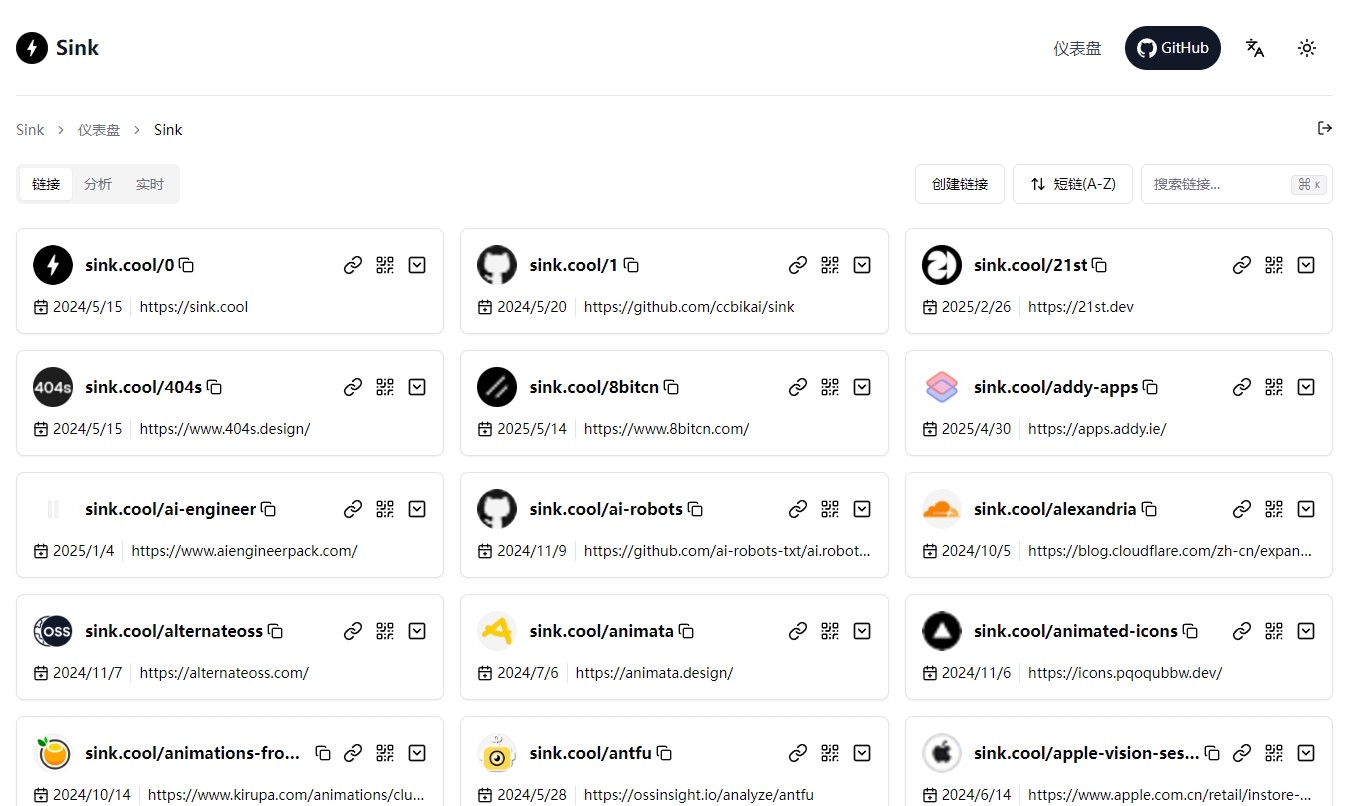Open link icon on sink.cool/alexandria card

pos(1242,509)
